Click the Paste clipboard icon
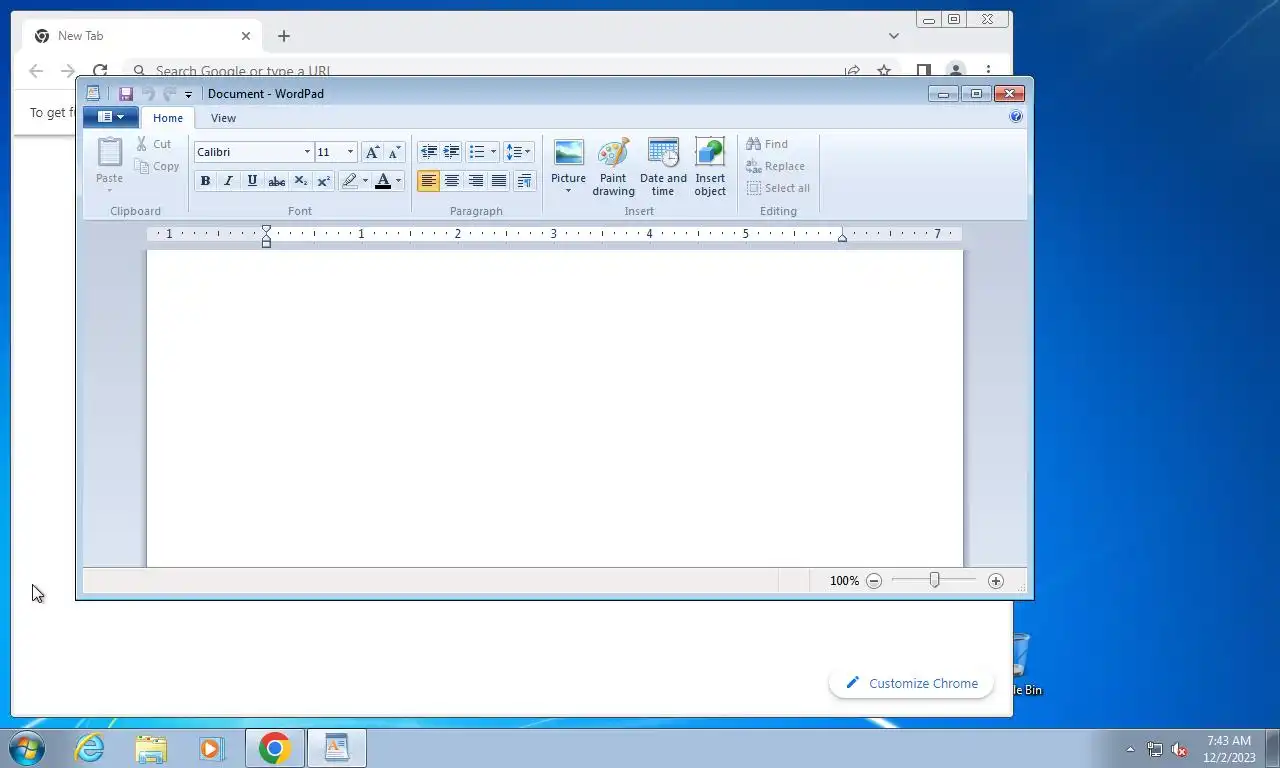Viewport: 1280px width, 768px height. click(x=109, y=153)
